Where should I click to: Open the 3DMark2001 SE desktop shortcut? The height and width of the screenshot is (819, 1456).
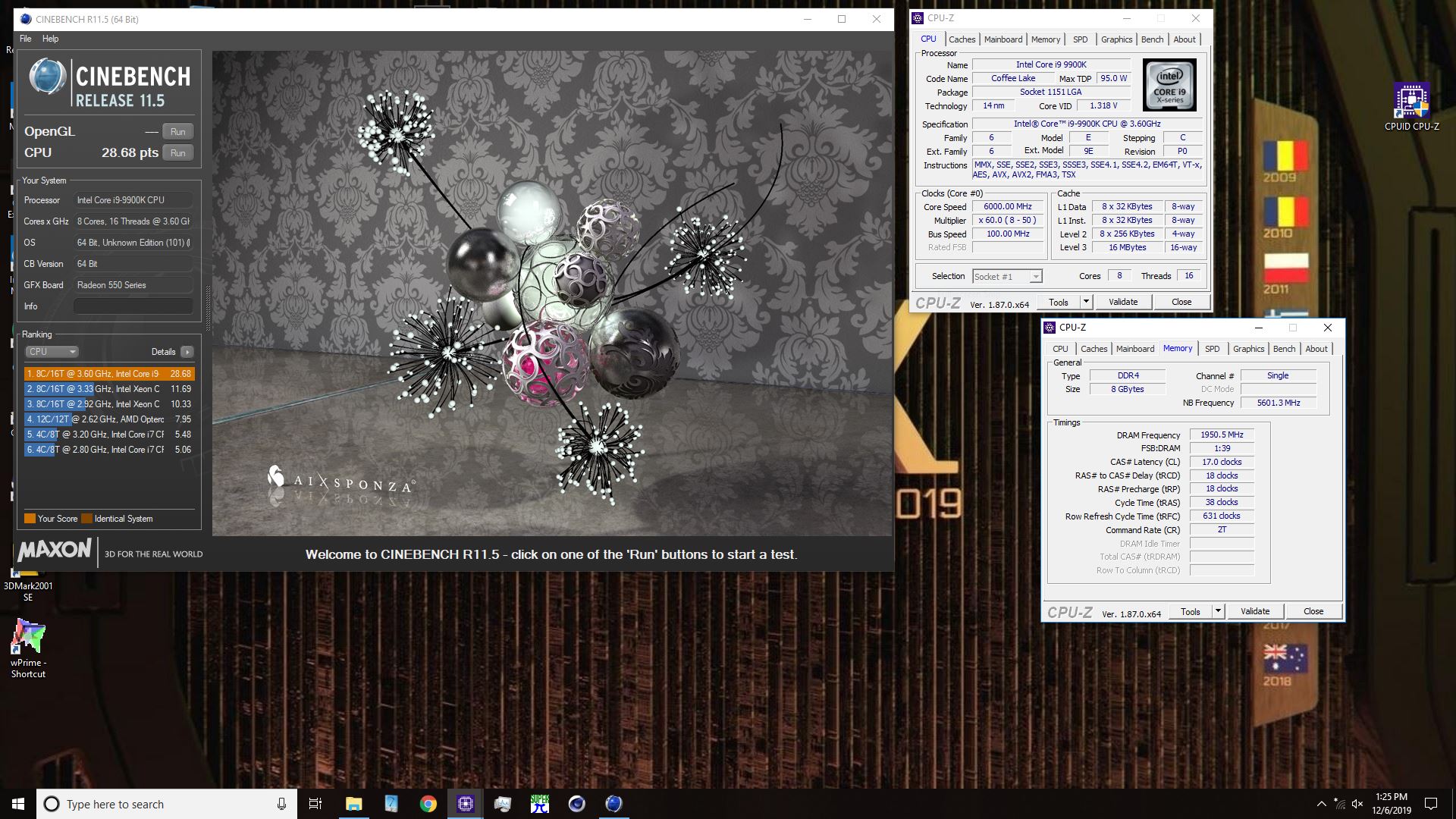28,590
